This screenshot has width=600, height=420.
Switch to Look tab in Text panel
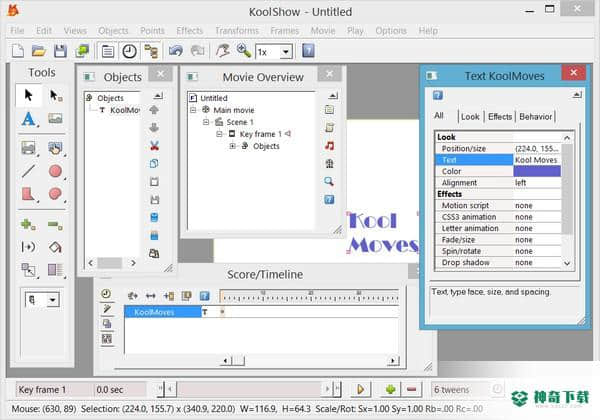coord(470,117)
